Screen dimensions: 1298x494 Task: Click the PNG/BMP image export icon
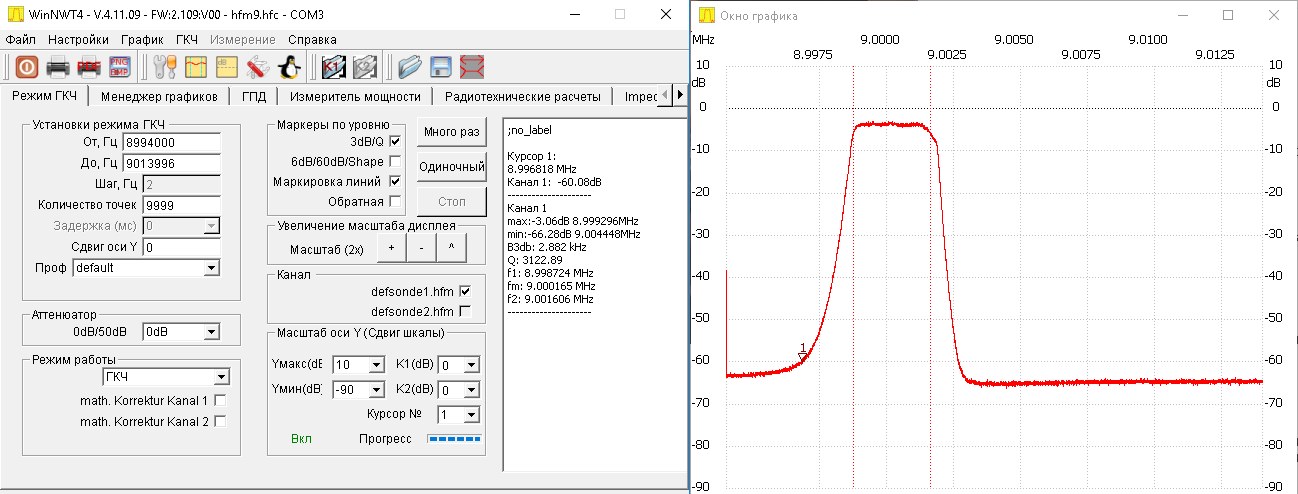point(121,67)
